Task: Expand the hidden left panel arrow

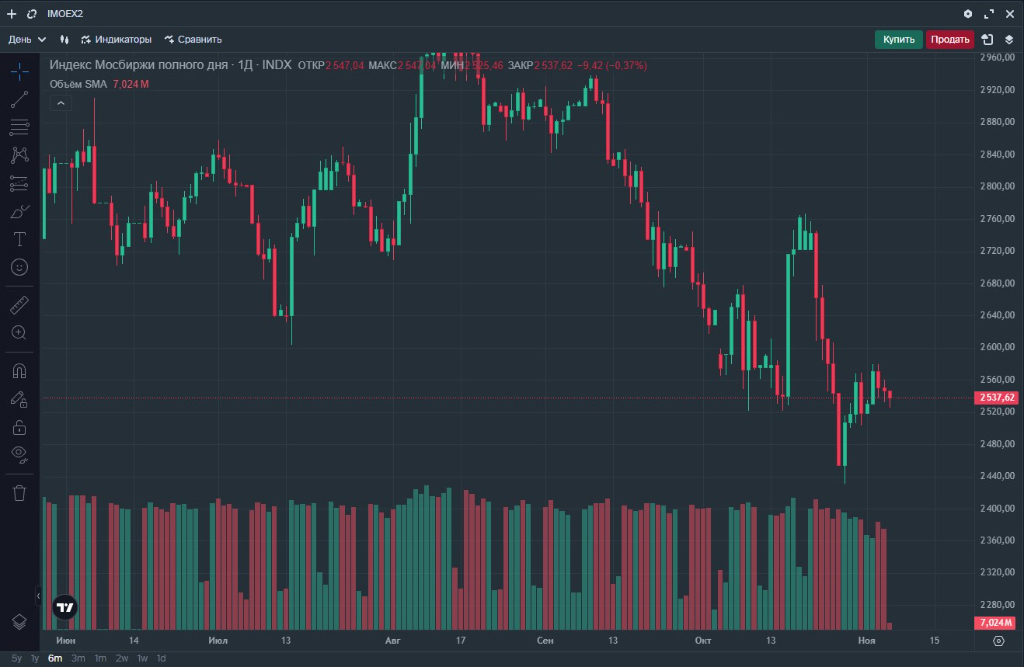Action: point(39,596)
